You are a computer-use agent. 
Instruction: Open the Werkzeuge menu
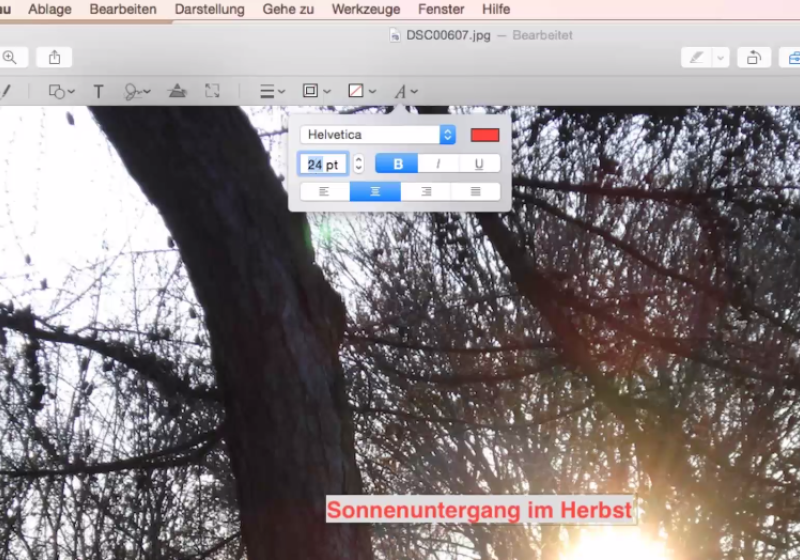click(x=365, y=9)
